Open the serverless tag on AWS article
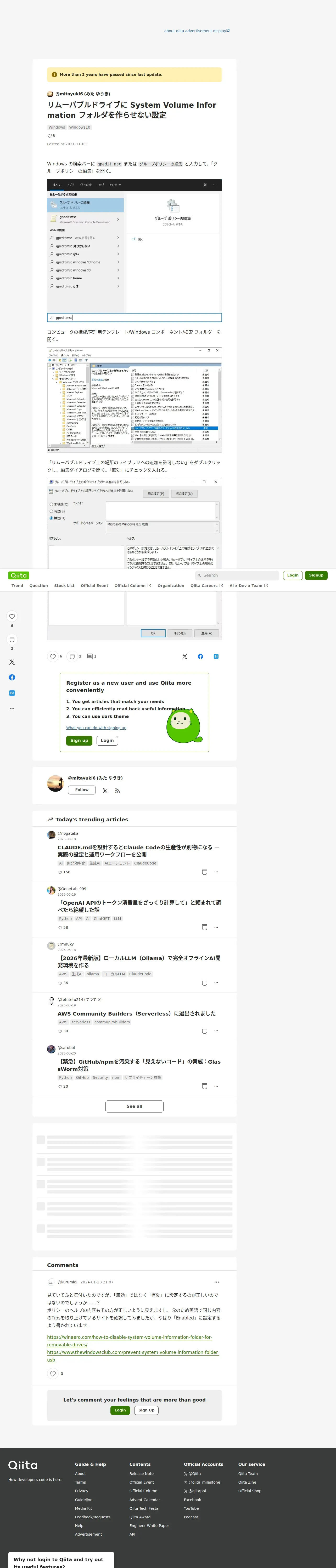The image size is (336, 1568). [x=81, y=1022]
